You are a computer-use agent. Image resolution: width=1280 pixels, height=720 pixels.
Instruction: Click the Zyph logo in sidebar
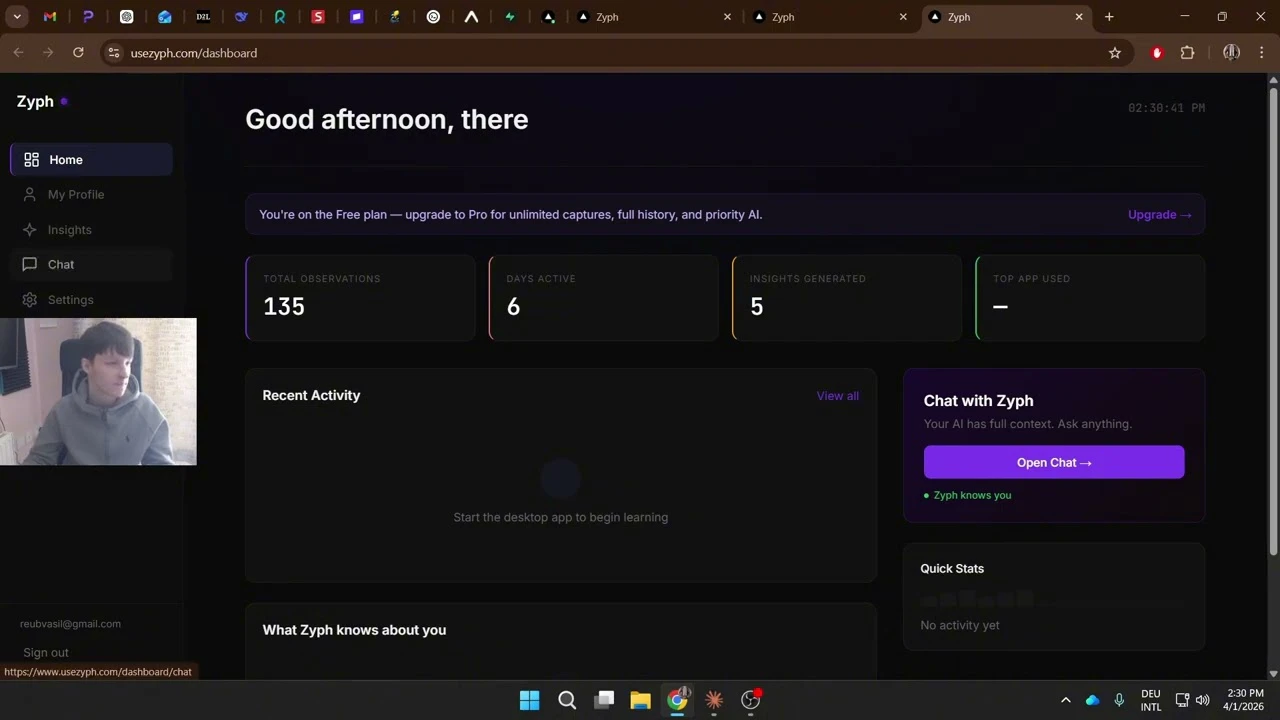point(41,101)
